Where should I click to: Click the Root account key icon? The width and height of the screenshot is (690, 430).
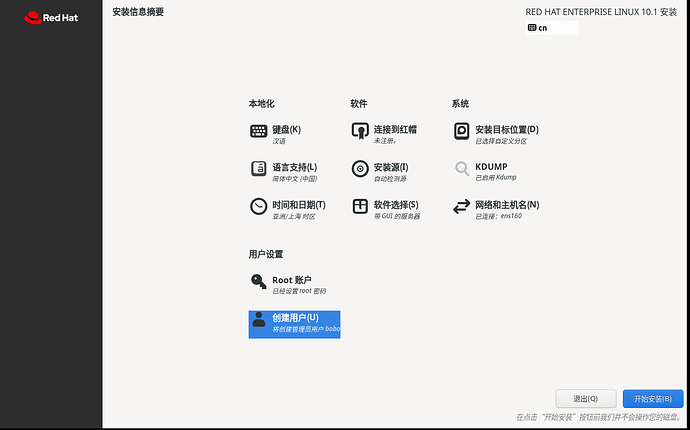pyautogui.click(x=259, y=282)
